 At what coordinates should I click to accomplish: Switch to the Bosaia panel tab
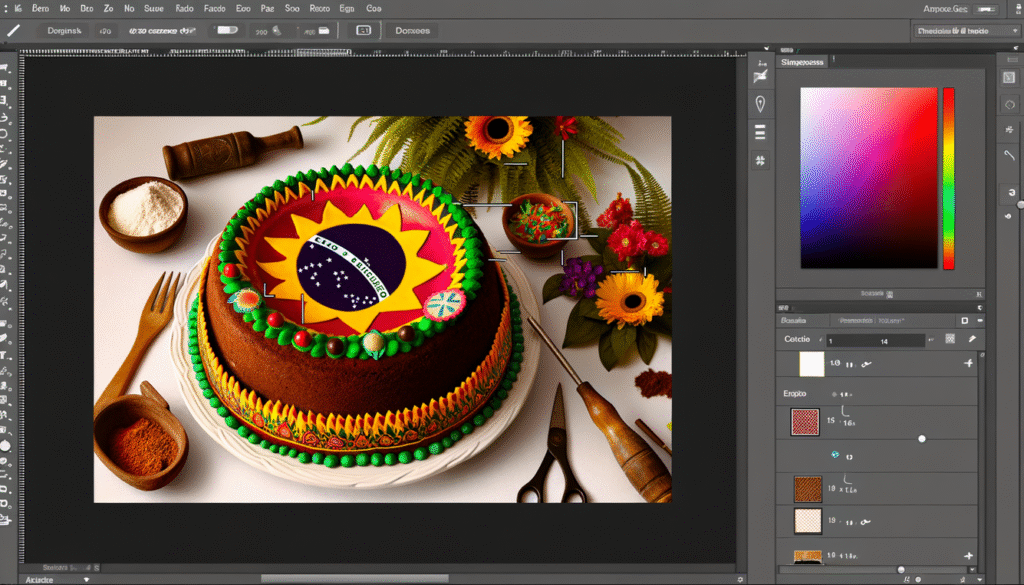click(x=793, y=321)
